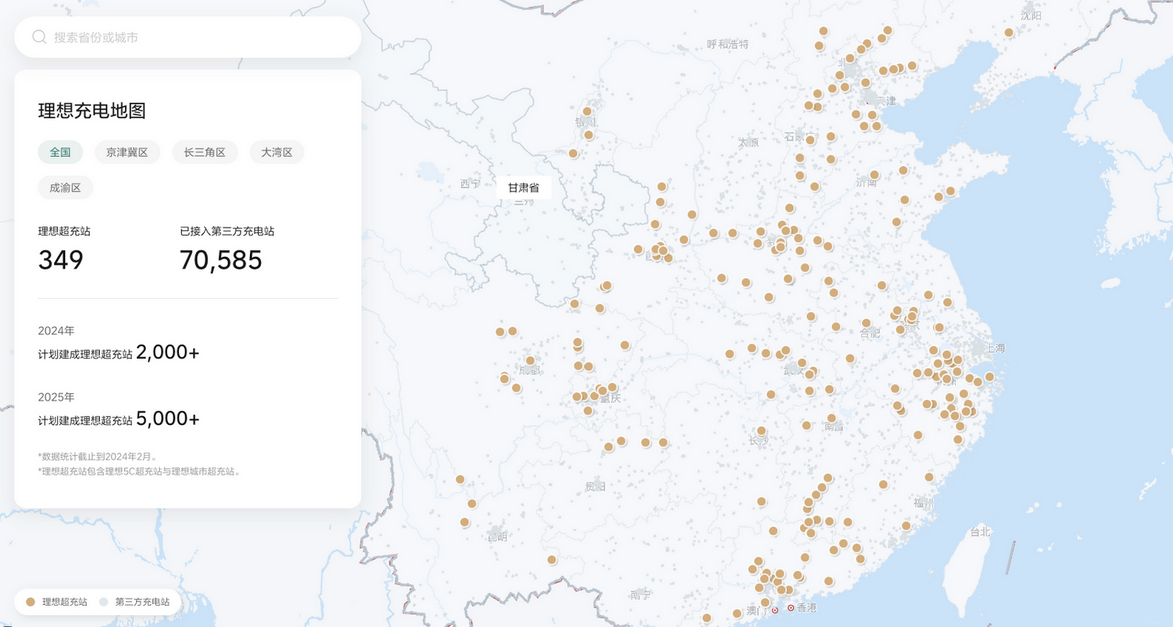Click the 第三方充电站 legend dot
This screenshot has height=630, width=1176.
[x=104, y=602]
